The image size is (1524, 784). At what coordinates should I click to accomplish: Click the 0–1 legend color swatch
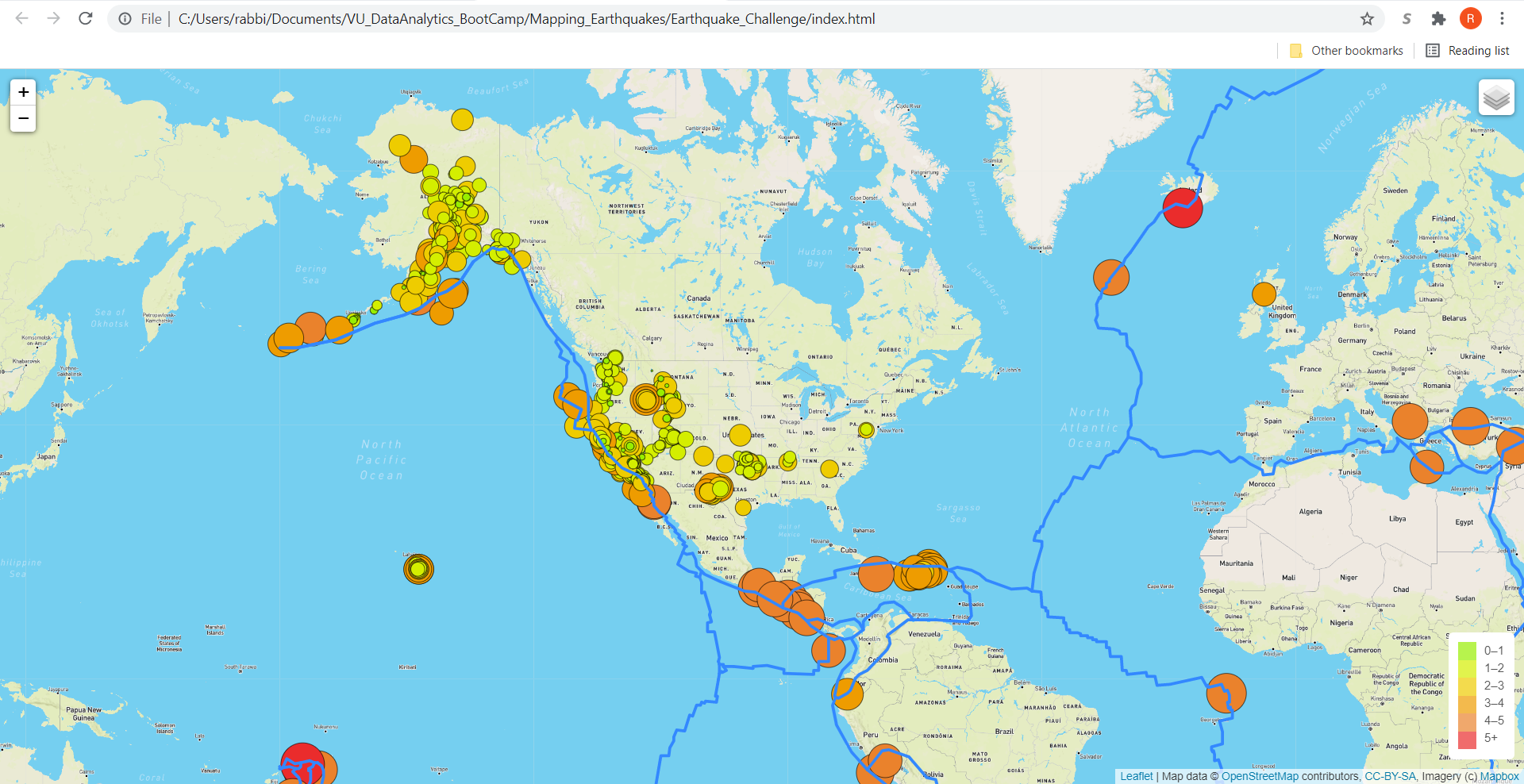click(x=1467, y=651)
